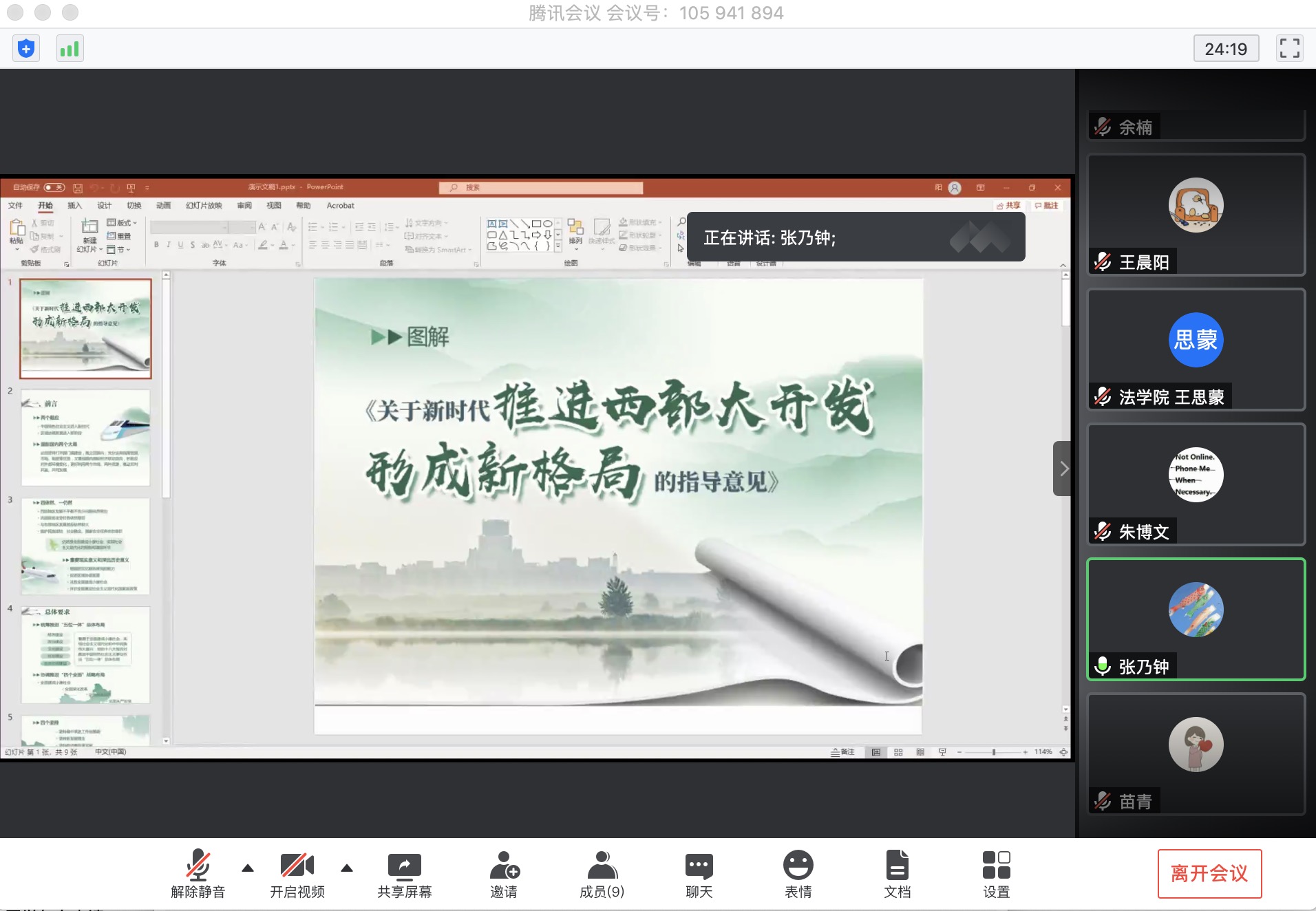
Task: Open the Emoji (表情) reactions
Action: 798,873
